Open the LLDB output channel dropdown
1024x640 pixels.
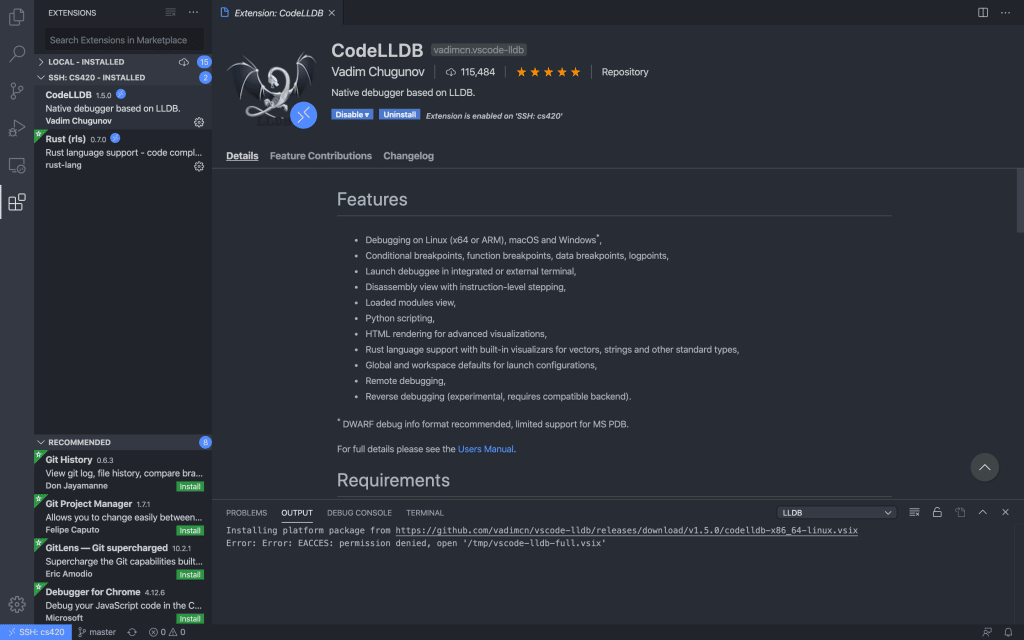836,511
